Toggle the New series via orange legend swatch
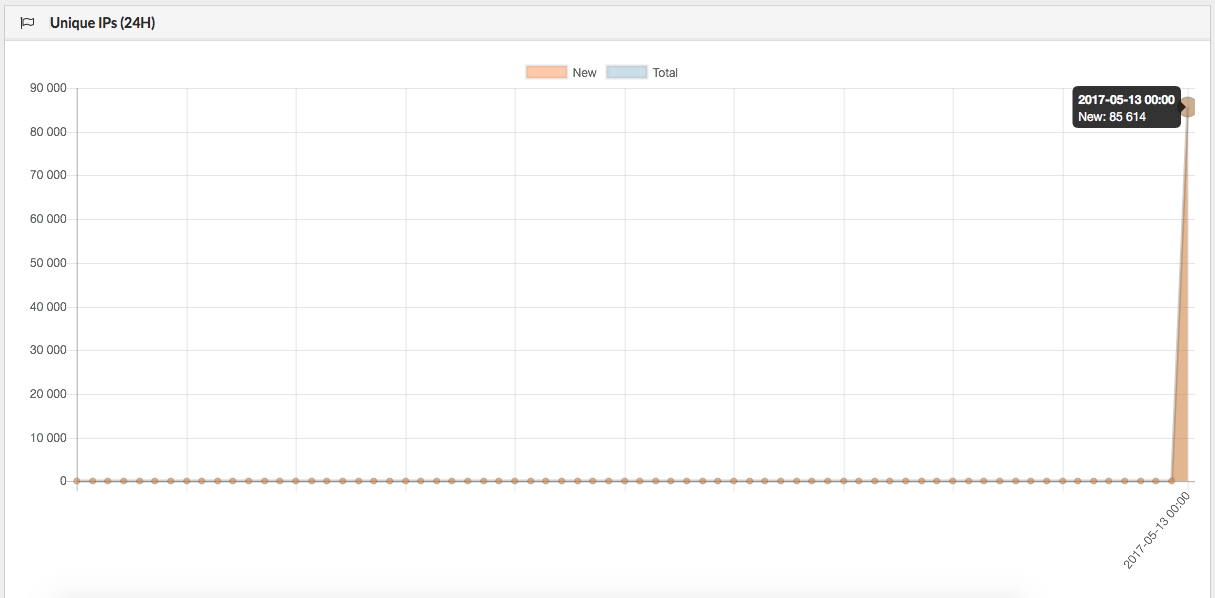Image resolution: width=1215 pixels, height=598 pixels. [x=546, y=72]
